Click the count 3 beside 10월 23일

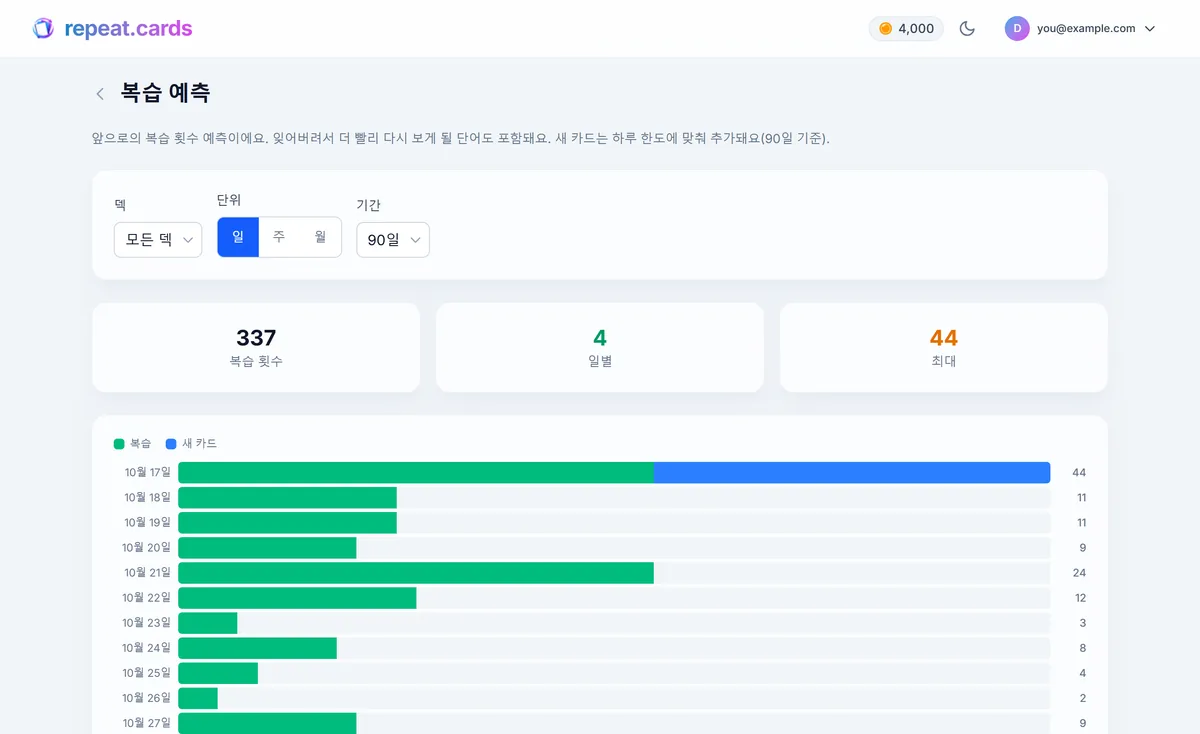coord(1082,623)
